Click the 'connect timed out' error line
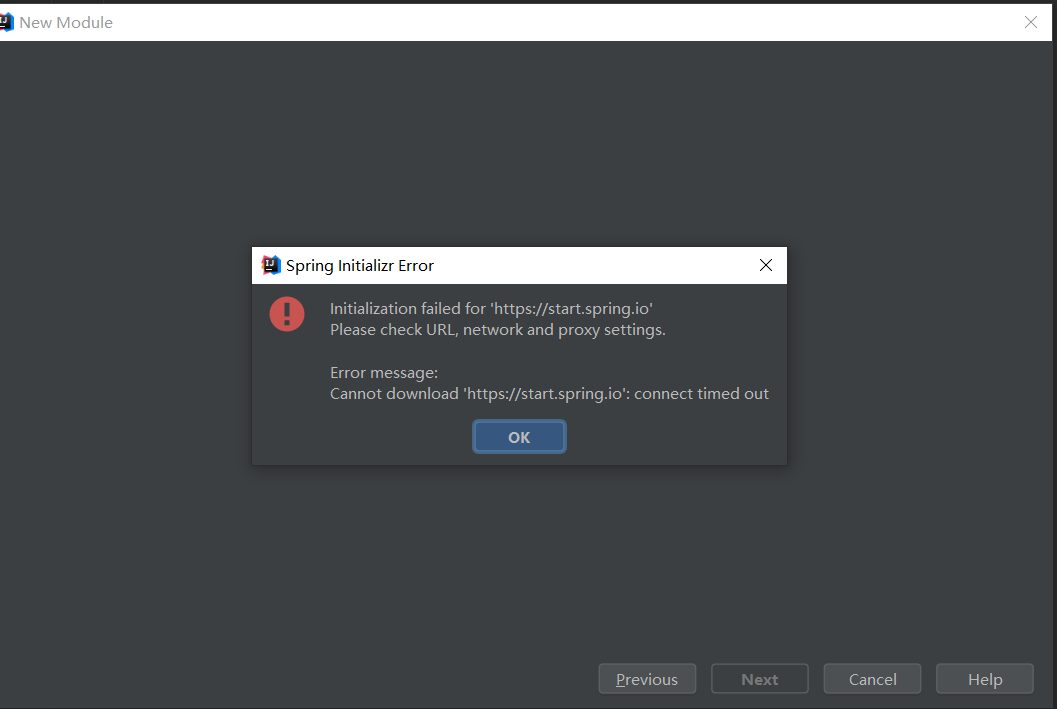This screenshot has height=709, width=1057. pos(549,394)
